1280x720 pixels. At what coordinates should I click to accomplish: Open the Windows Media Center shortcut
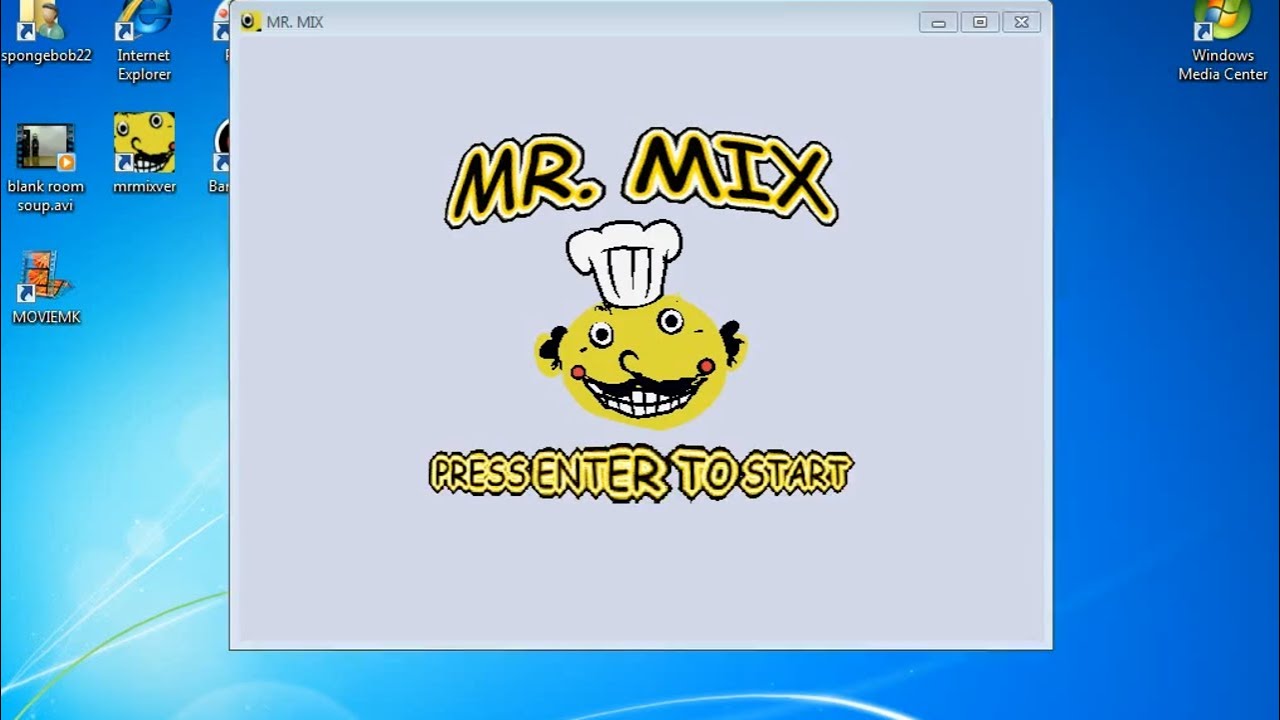pos(1222,40)
